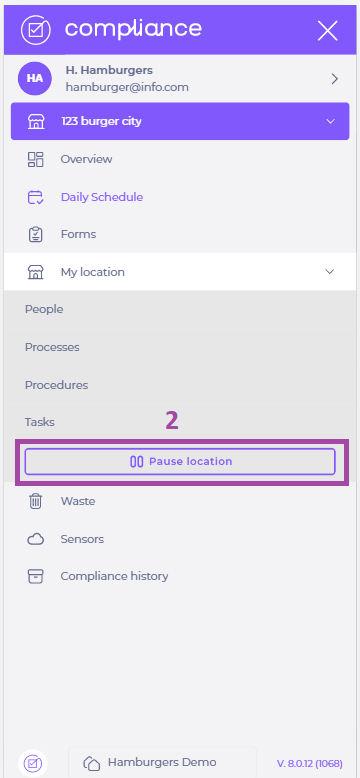Click the Hamburgers Demo organization button

pyautogui.click(x=162, y=762)
